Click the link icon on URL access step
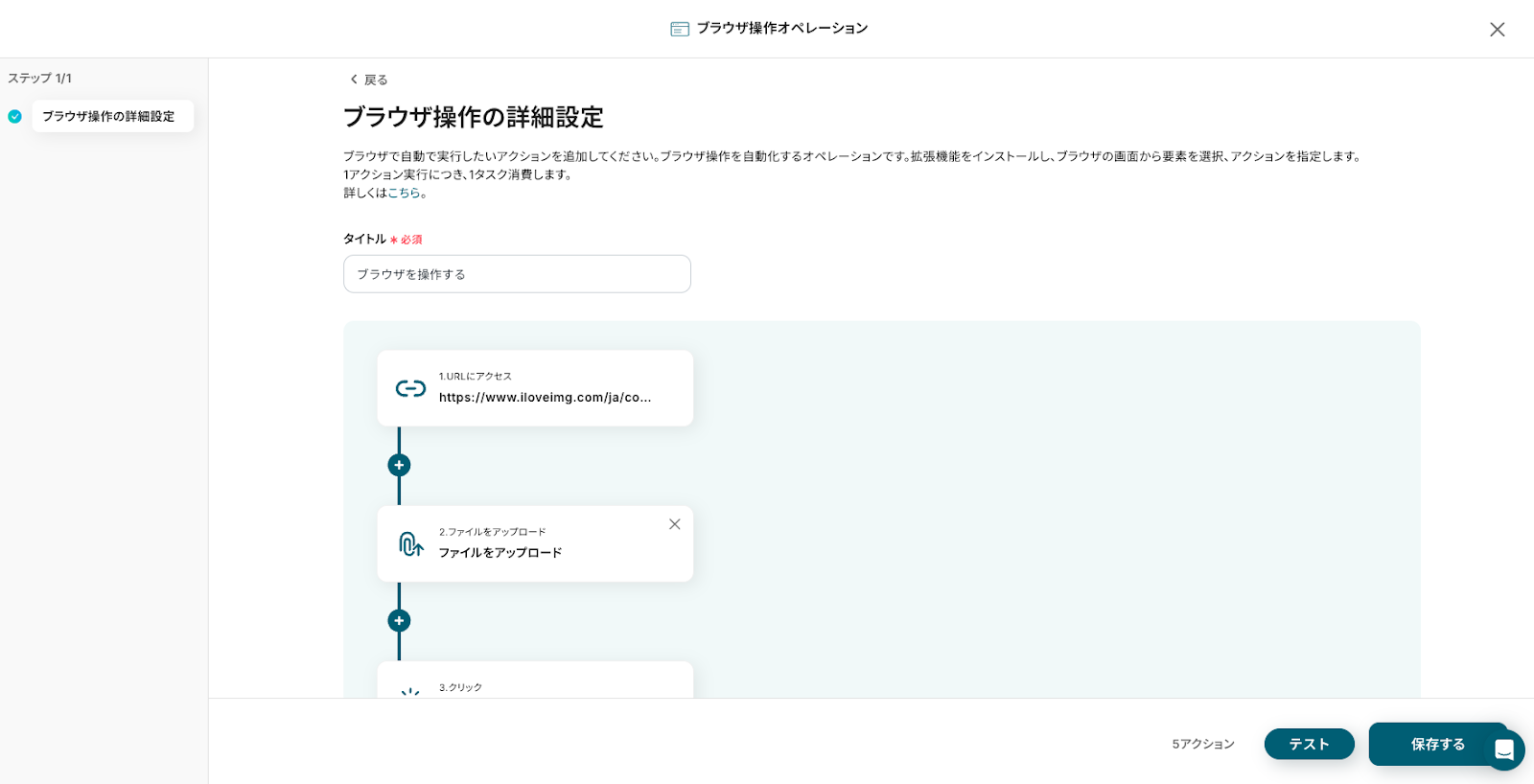The height and width of the screenshot is (784, 1534). [410, 388]
